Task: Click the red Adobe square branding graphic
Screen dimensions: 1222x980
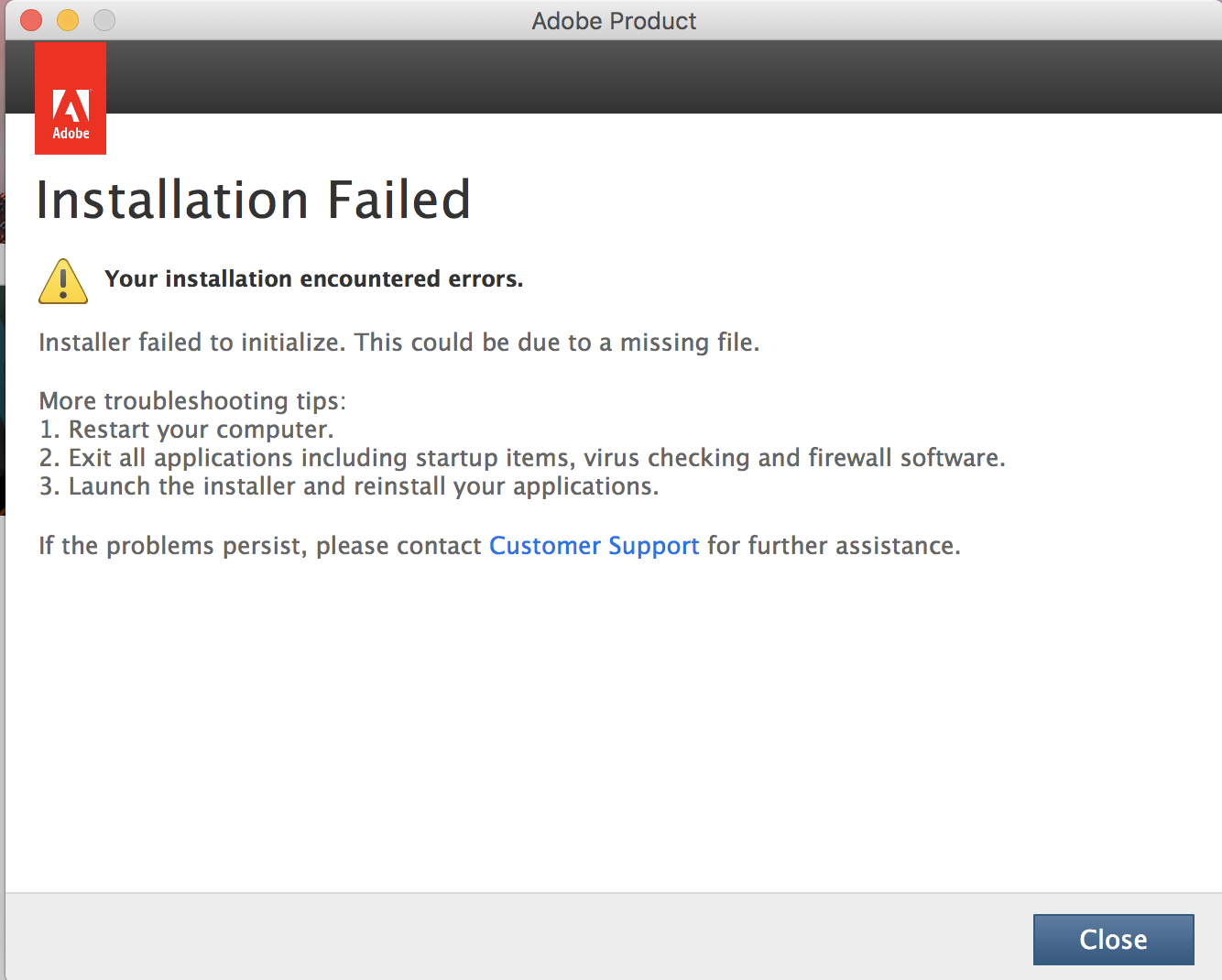Action: click(x=71, y=98)
